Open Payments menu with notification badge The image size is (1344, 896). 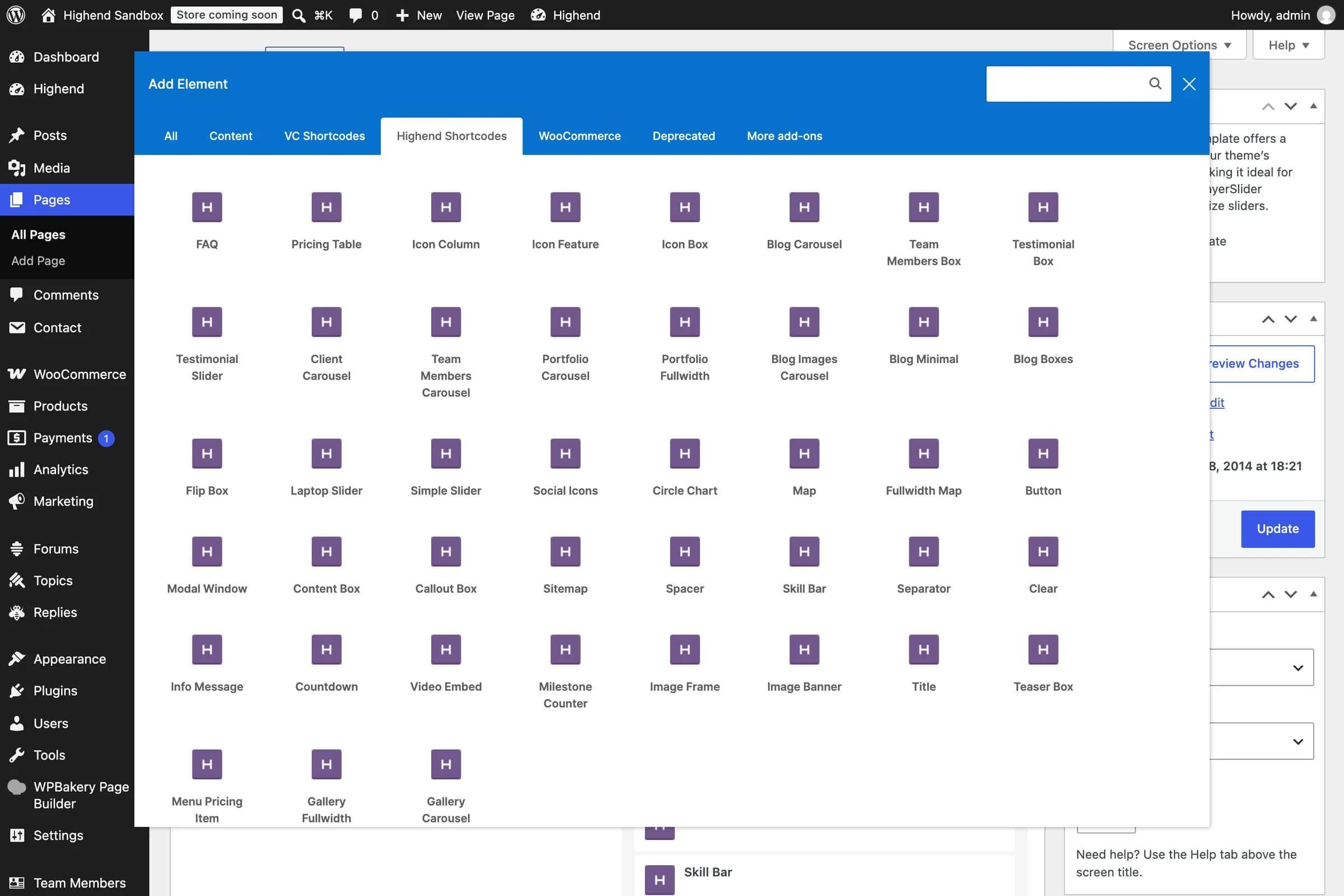(67, 438)
